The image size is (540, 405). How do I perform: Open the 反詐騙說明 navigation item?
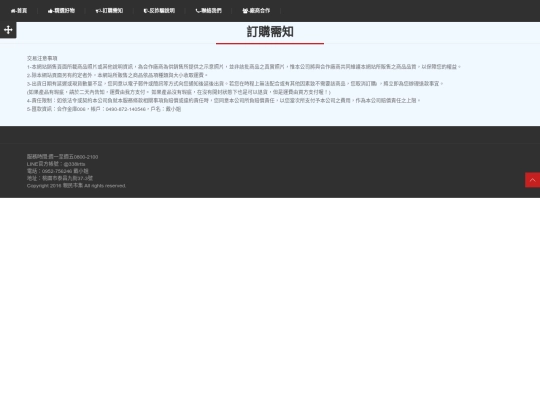[x=159, y=11]
